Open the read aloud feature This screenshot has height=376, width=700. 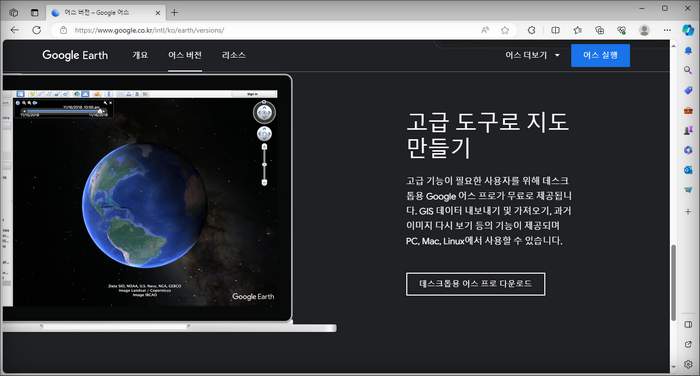[x=485, y=30]
